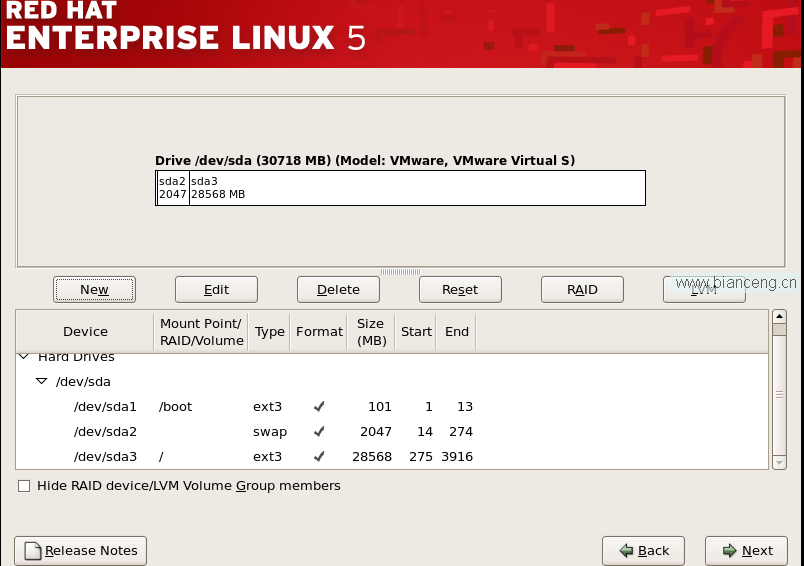804x566 pixels.
Task: Sort by the Format column header
Action: tap(319, 332)
